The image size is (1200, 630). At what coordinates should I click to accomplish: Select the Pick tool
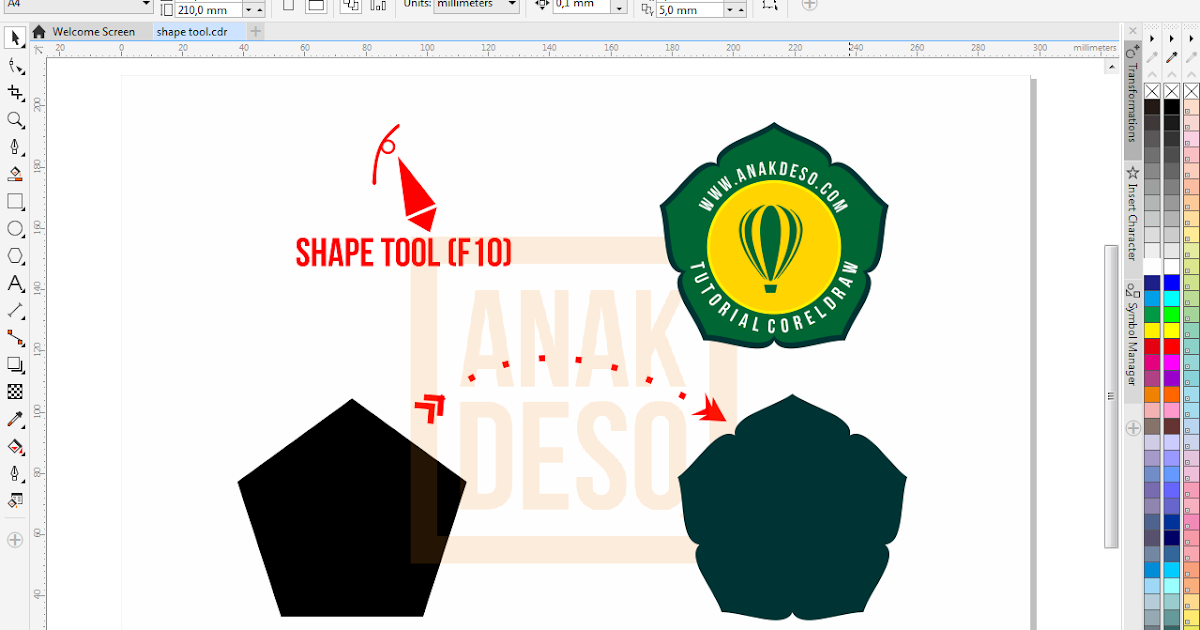click(x=15, y=39)
